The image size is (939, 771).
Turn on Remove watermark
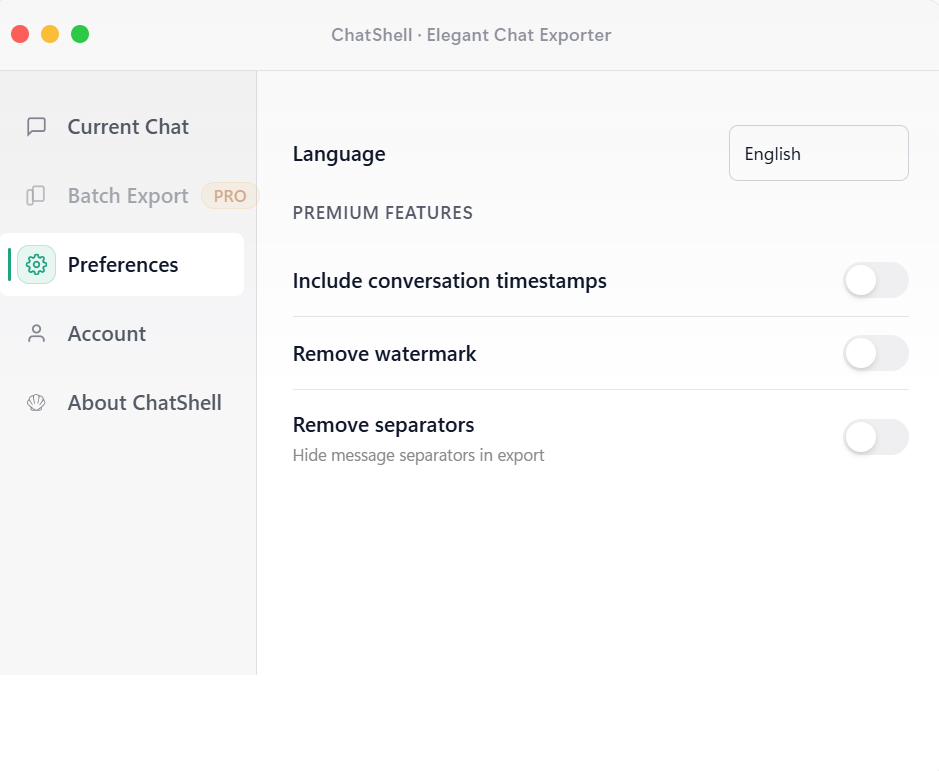pos(875,354)
